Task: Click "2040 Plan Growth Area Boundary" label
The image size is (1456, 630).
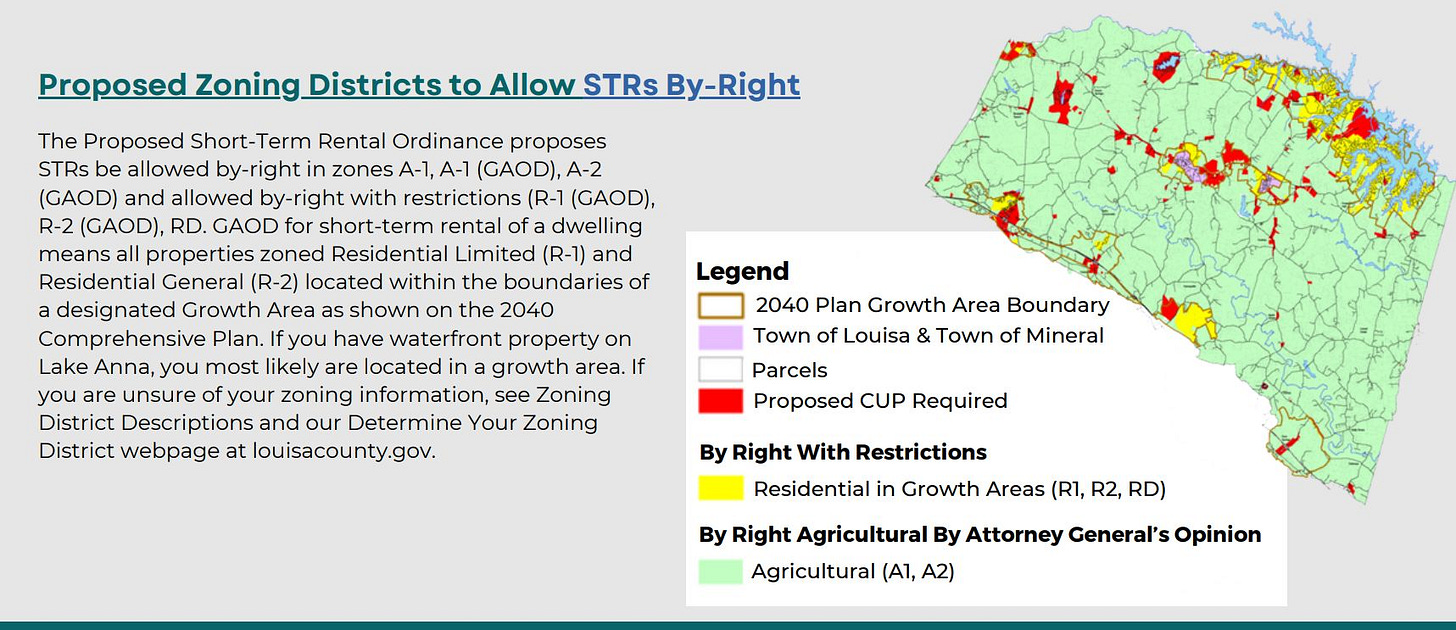Action: 932,305
